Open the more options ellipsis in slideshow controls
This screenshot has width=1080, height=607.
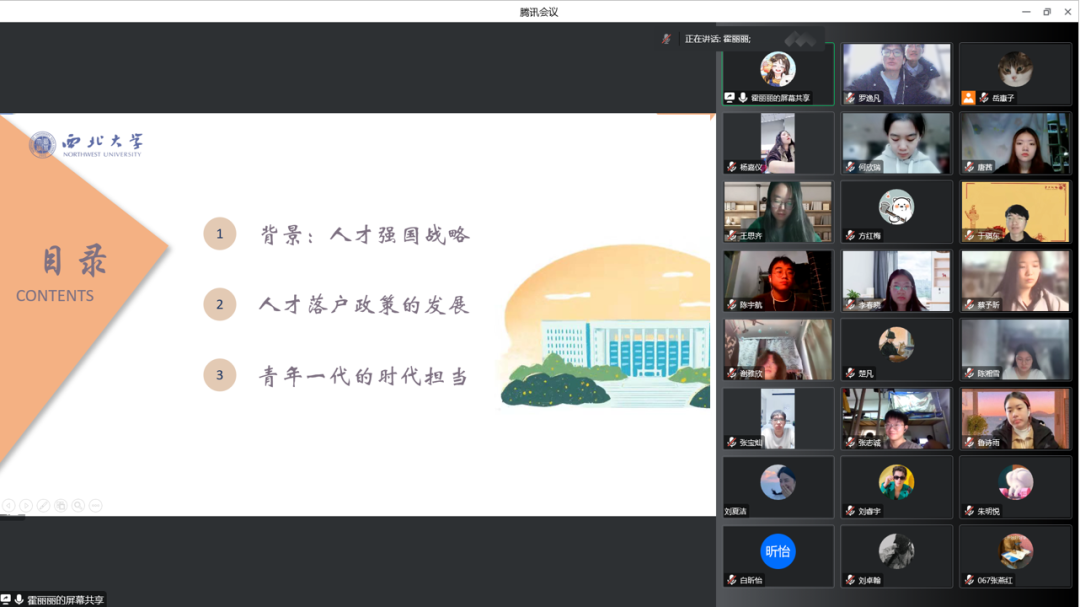point(96,506)
